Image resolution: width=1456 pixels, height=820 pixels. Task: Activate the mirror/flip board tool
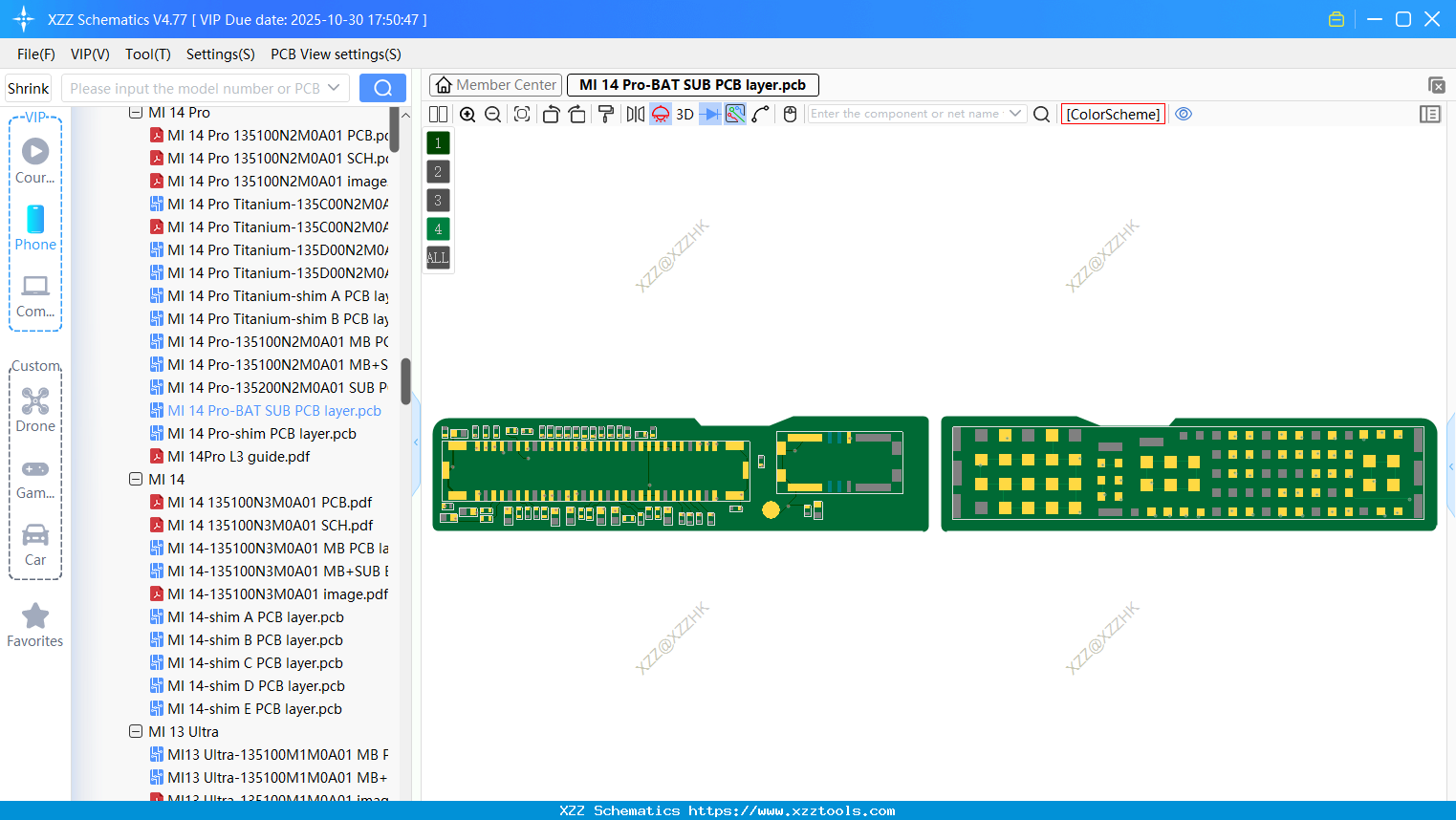pyautogui.click(x=633, y=114)
